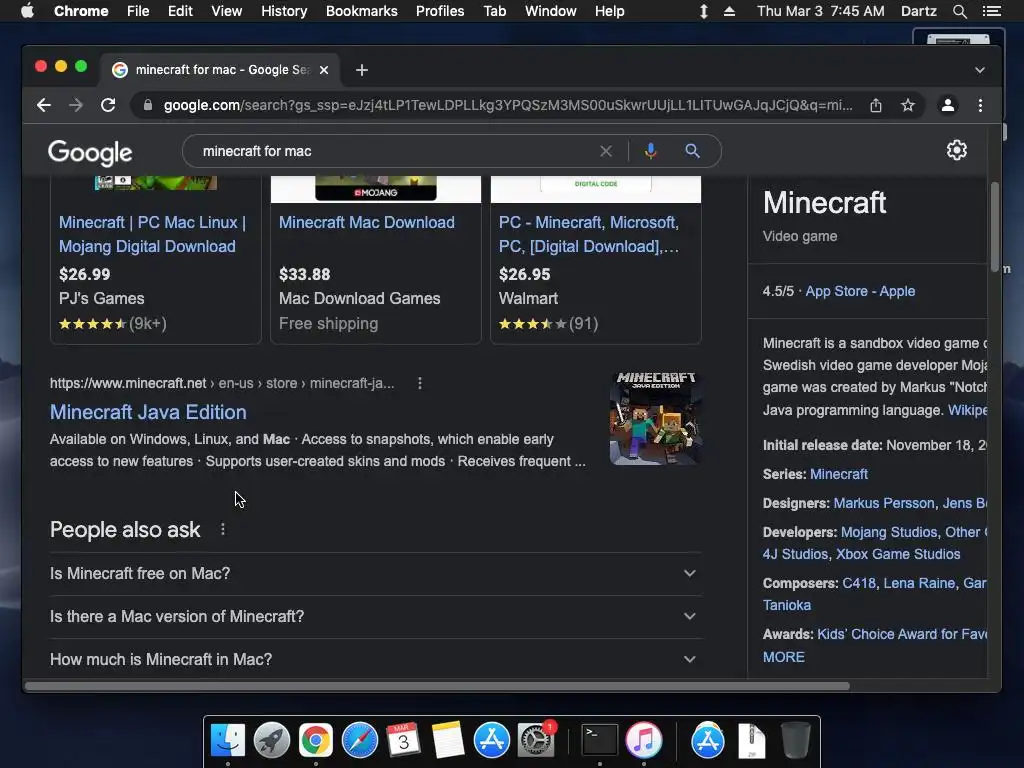This screenshot has width=1024, height=768.
Task: Open the Bookmarks menu
Action: pyautogui.click(x=362, y=11)
